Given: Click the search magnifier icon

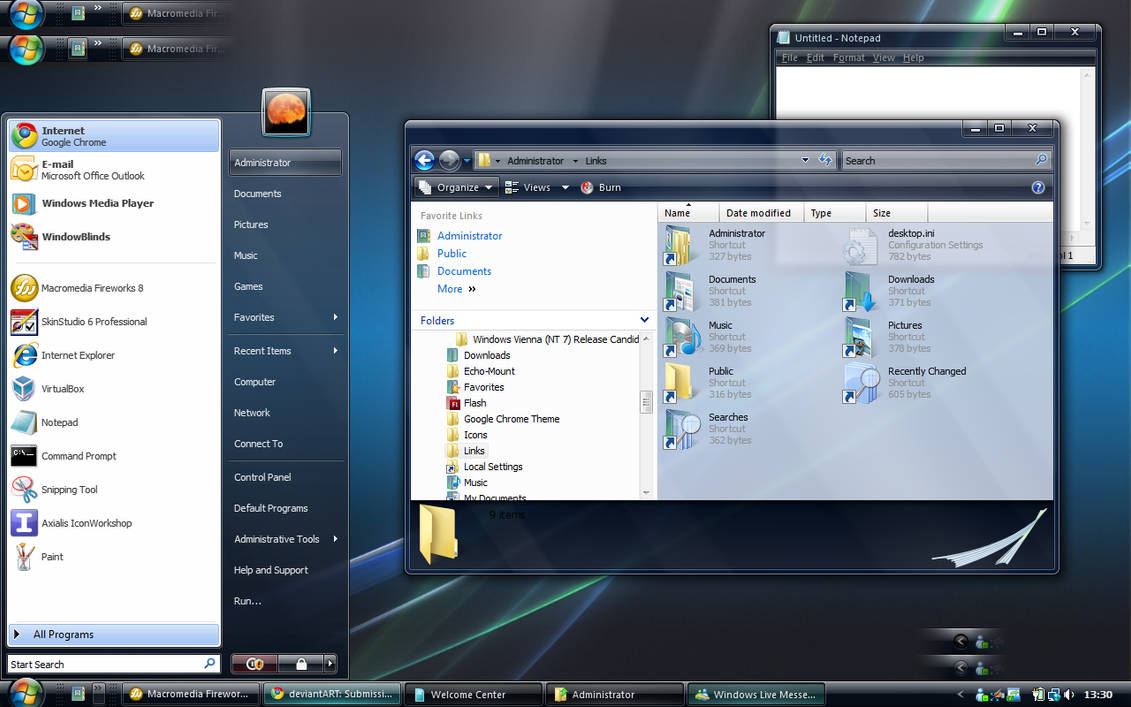Looking at the screenshot, I should pos(1041,160).
